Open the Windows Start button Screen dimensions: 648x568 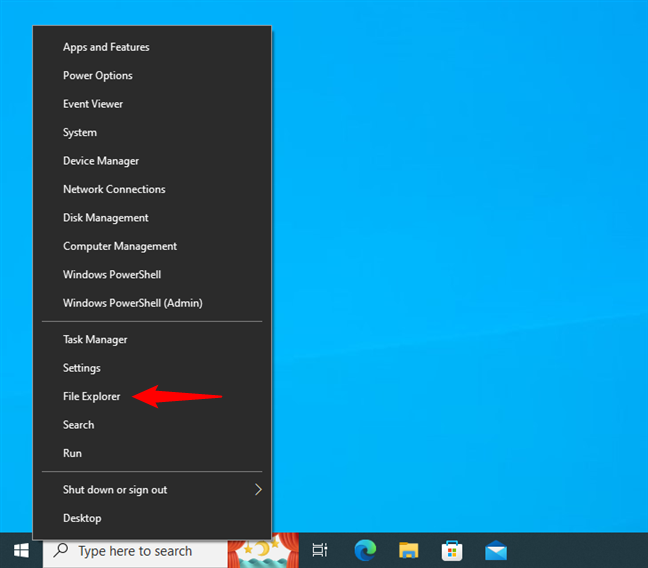pyautogui.click(x=21, y=551)
